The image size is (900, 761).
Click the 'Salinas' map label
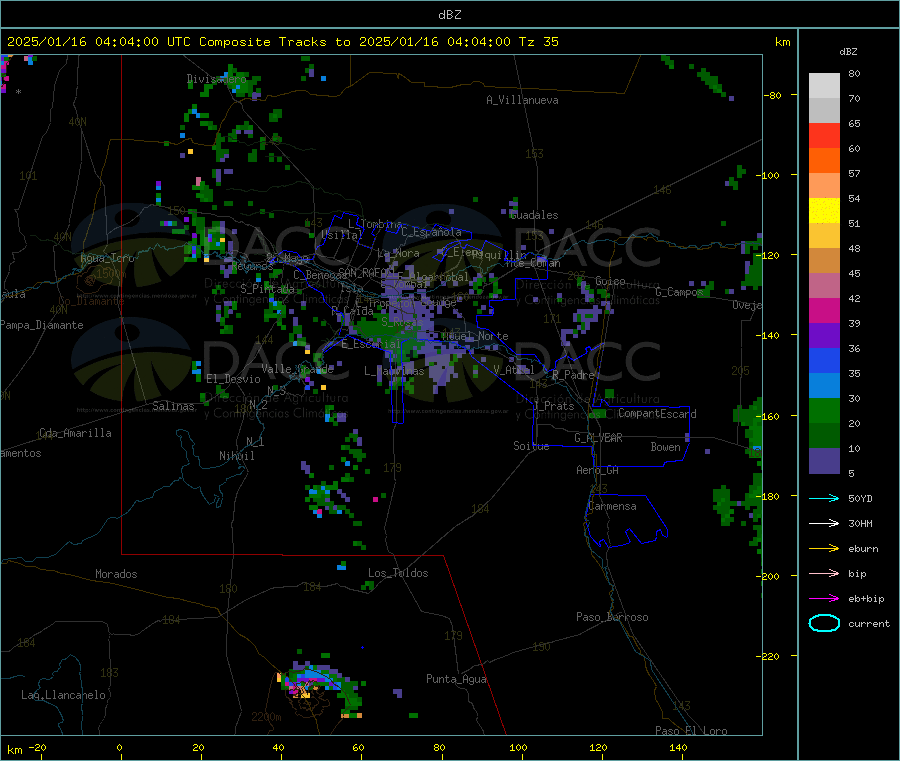173,406
